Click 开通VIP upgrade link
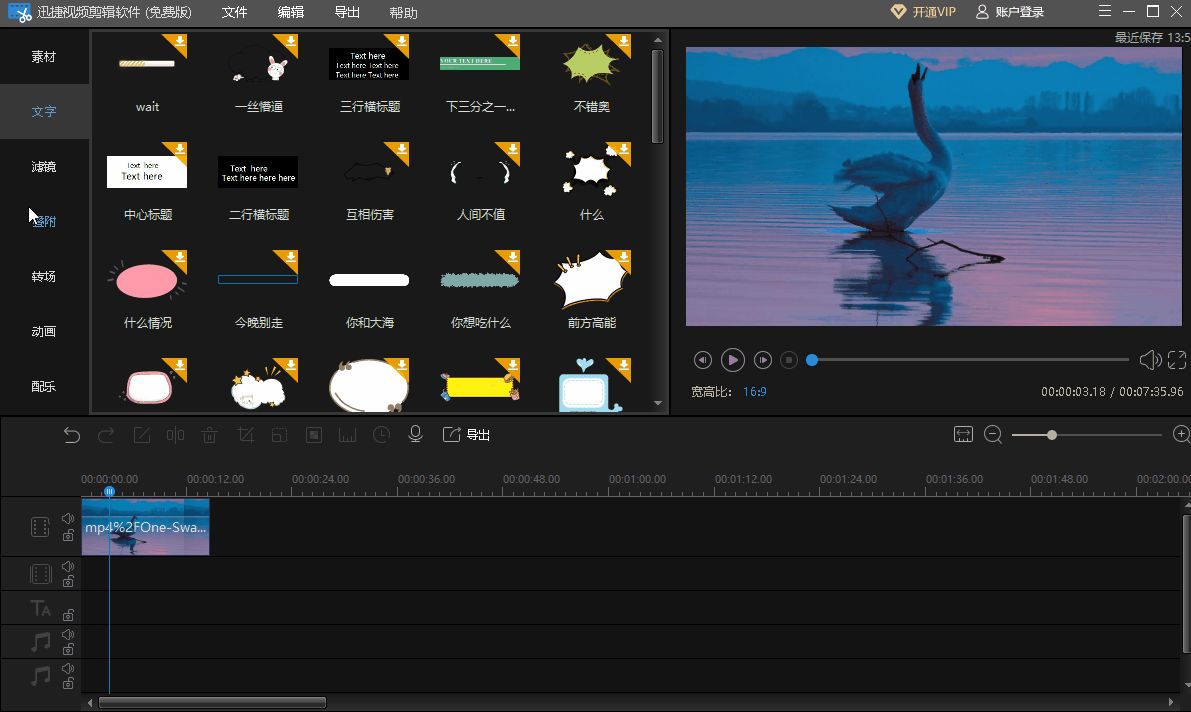The width and height of the screenshot is (1191, 712). pyautogui.click(x=923, y=12)
